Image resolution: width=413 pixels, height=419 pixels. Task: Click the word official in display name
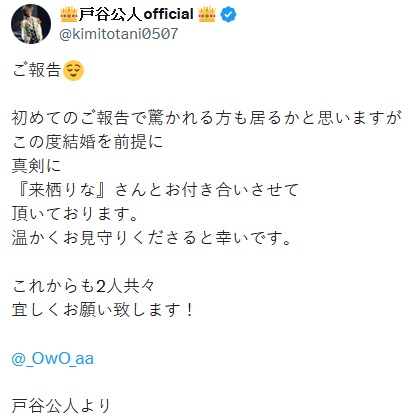pos(169,14)
